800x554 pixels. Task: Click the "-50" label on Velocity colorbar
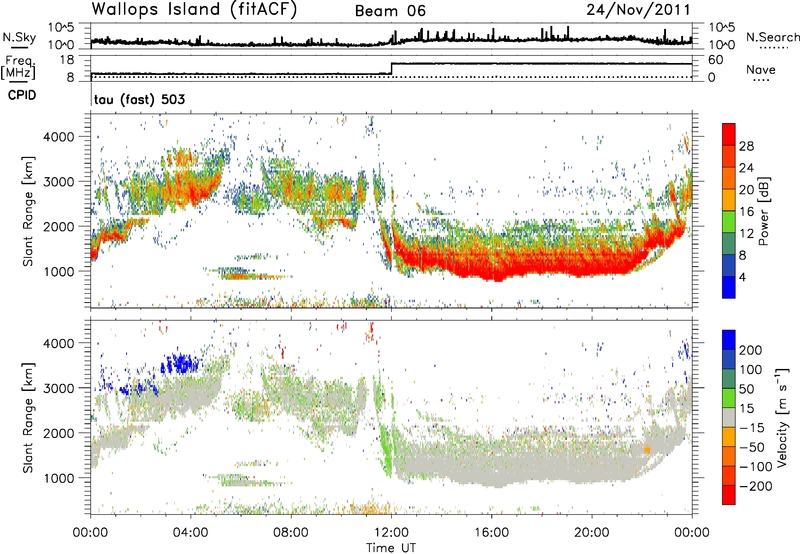pyautogui.click(x=752, y=448)
